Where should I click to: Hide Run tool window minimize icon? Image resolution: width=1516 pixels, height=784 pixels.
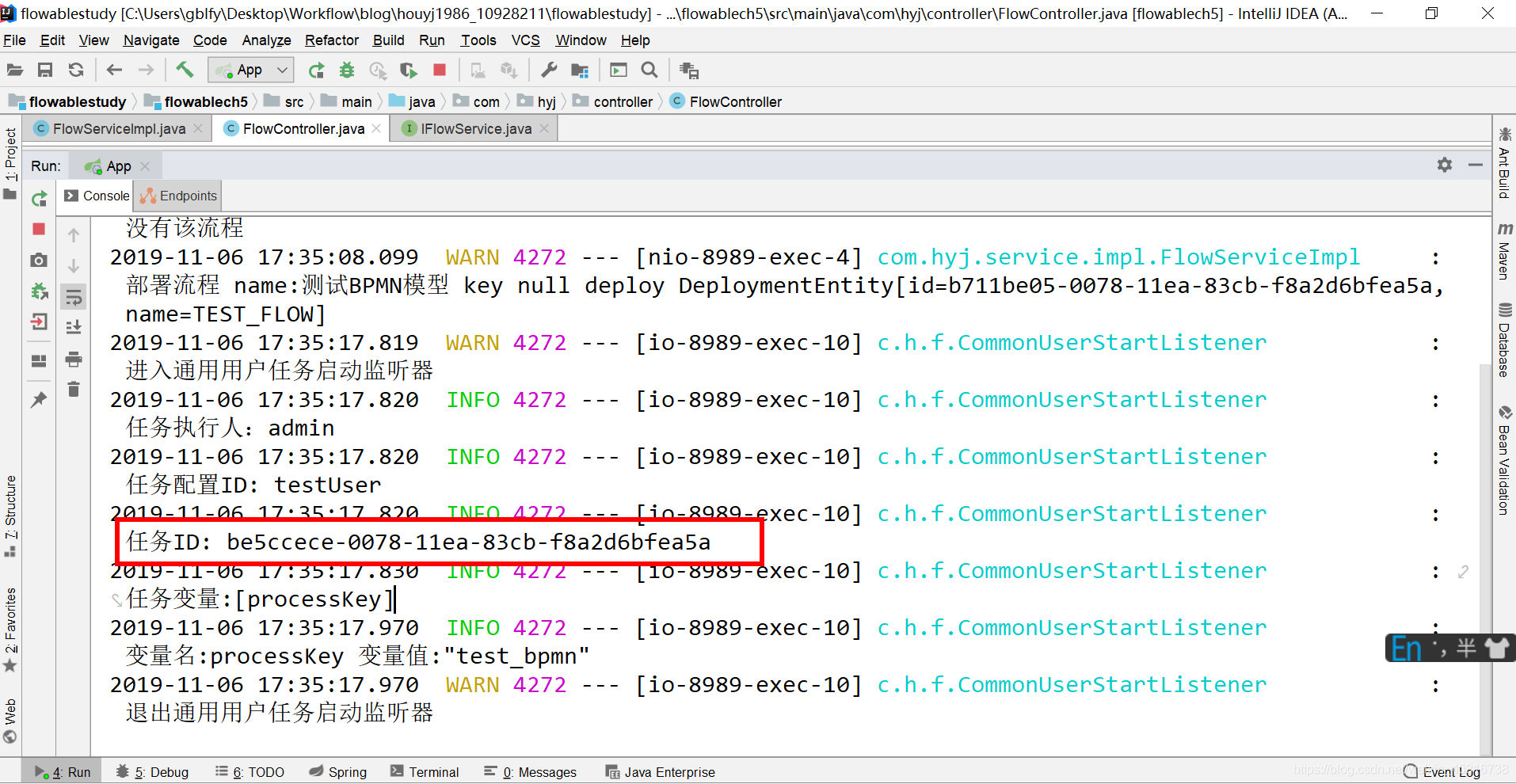coord(1475,165)
